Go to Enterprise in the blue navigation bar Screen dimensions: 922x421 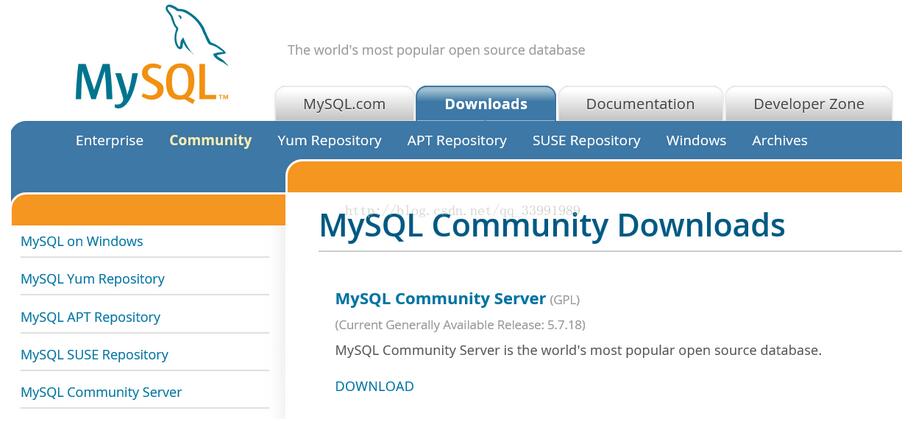point(109,141)
